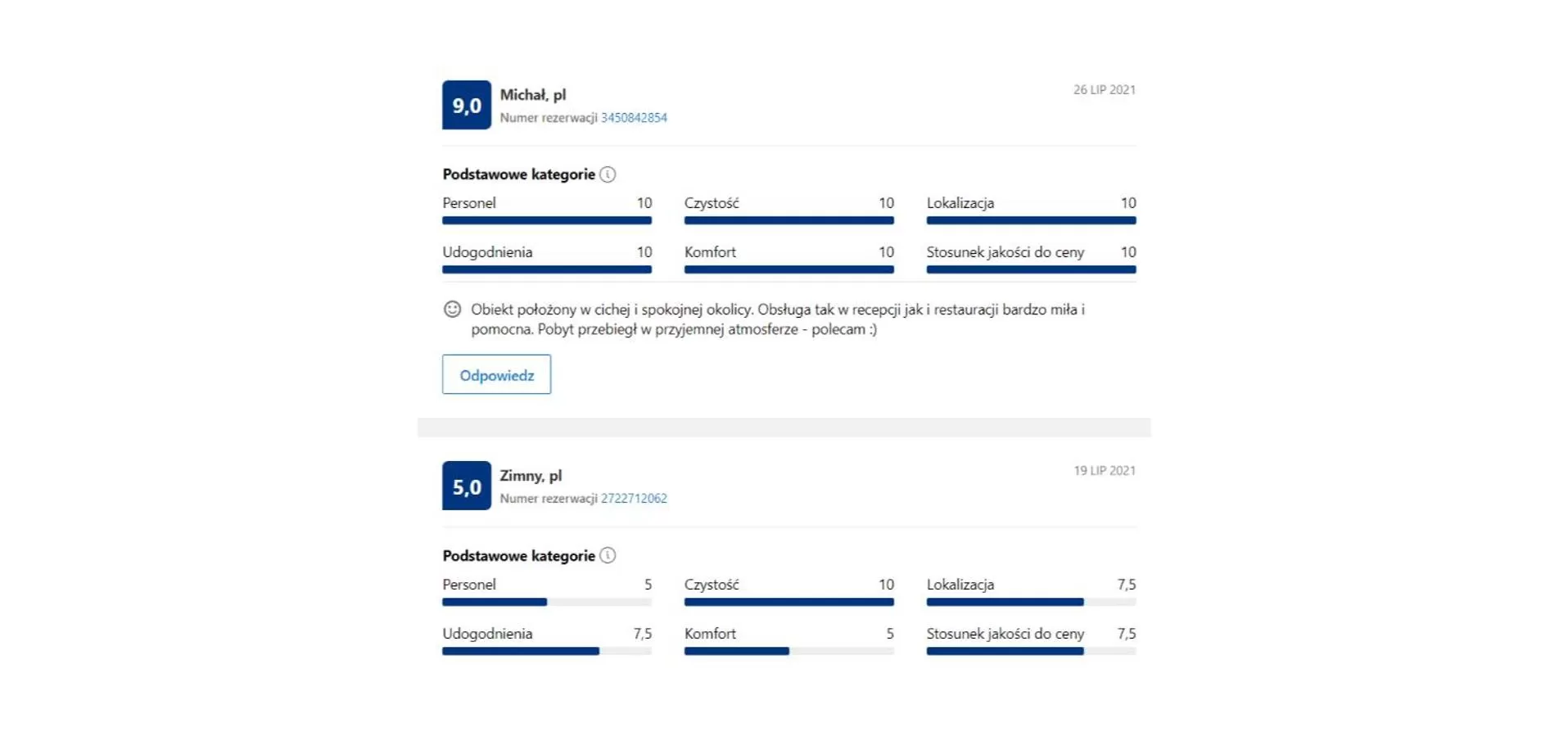The width and height of the screenshot is (1568, 737).
Task: Click the reviewer name Michał, pl
Action: [533, 95]
